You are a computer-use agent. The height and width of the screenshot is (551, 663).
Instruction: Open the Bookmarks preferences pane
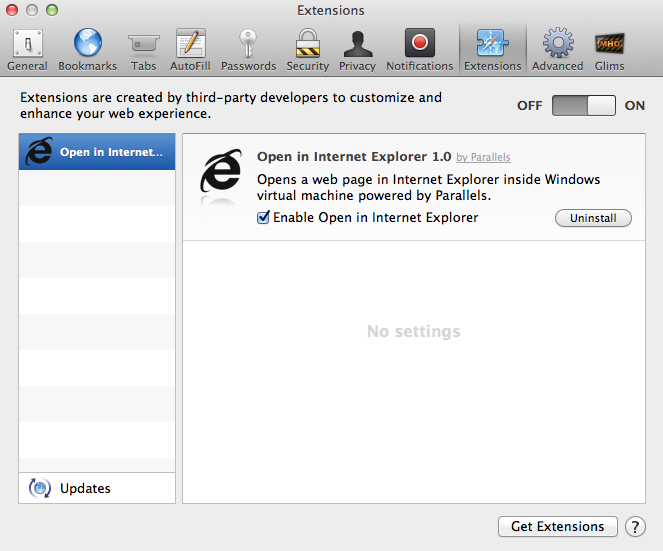pos(88,50)
